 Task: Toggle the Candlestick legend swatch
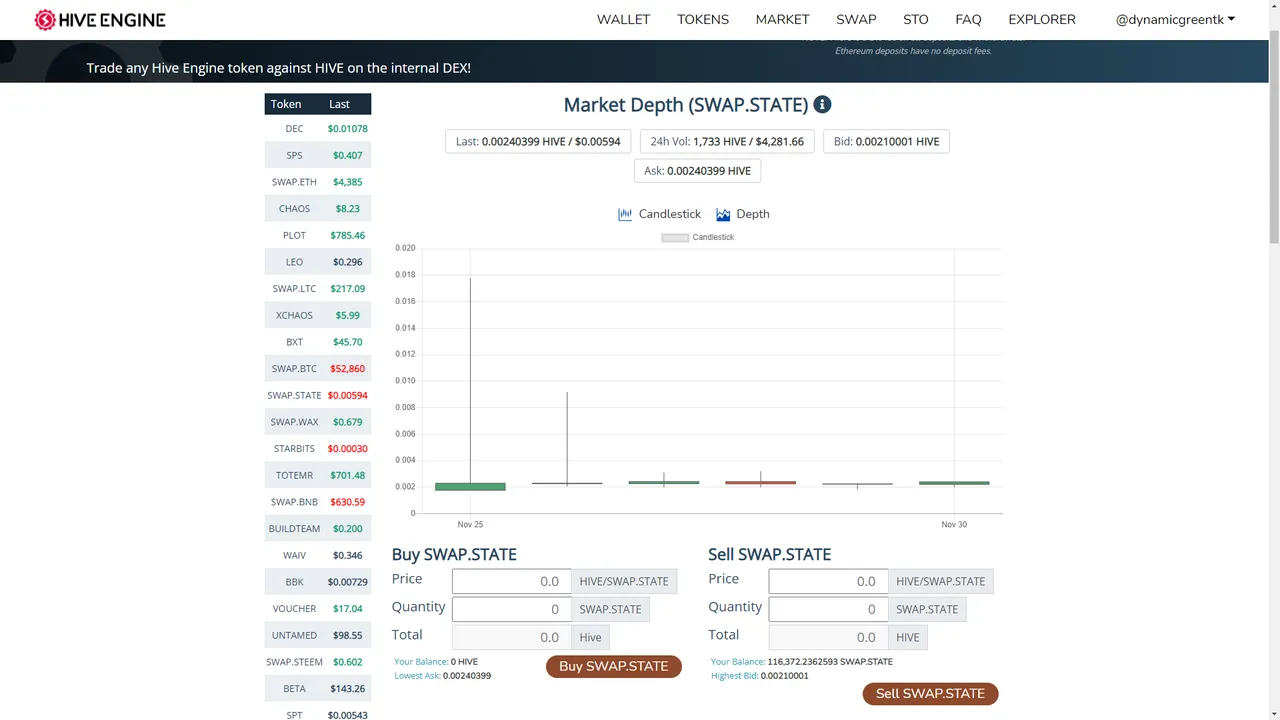(x=675, y=237)
